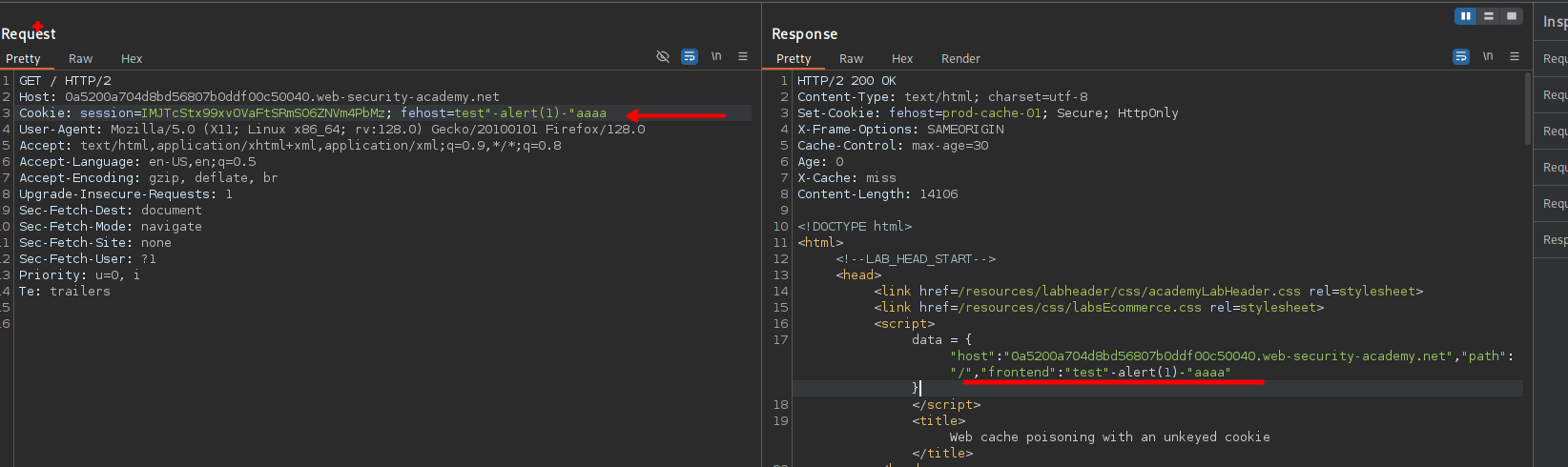Click the closing </script> tag line
The image size is (1568, 467).
946,405
